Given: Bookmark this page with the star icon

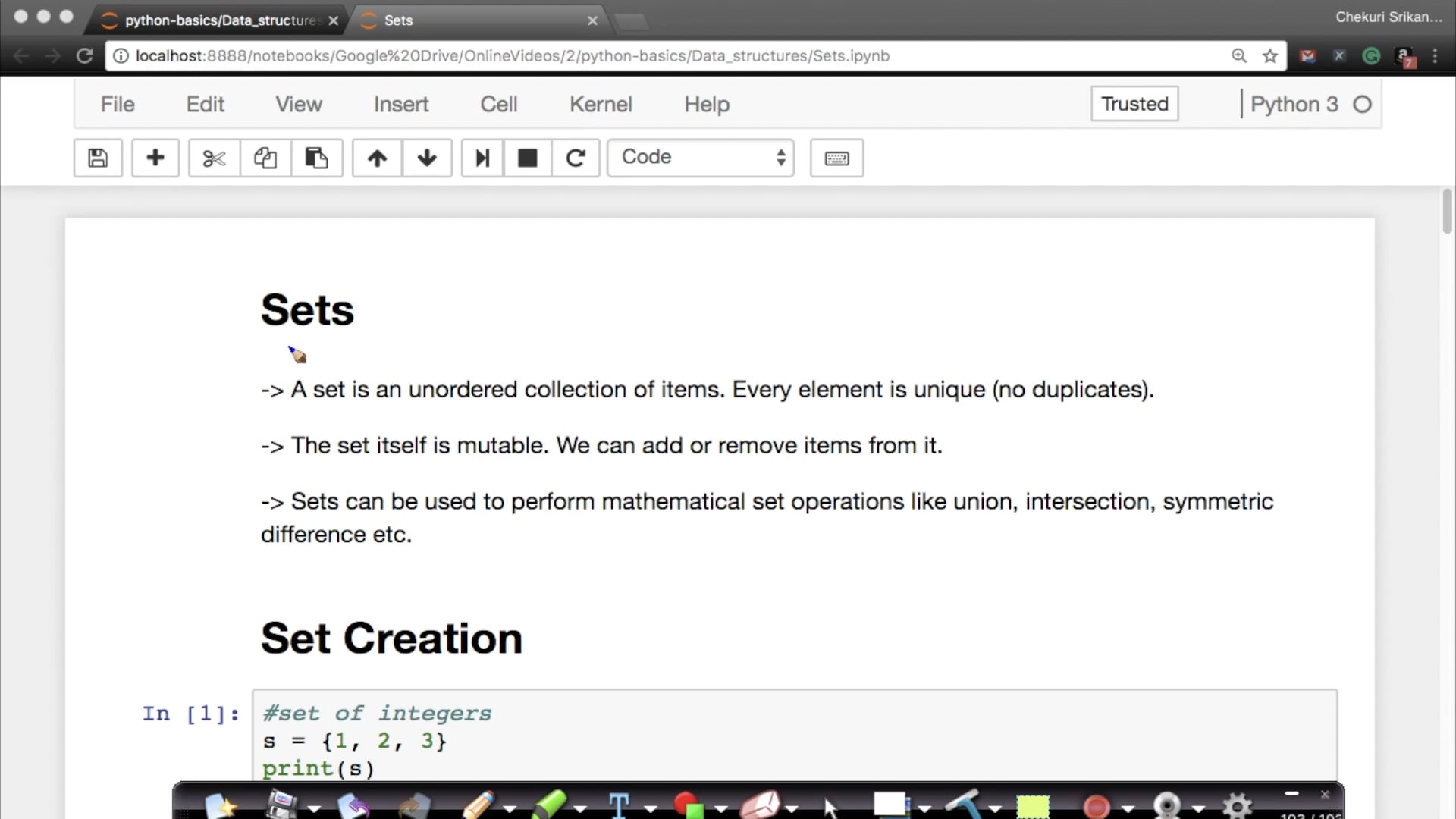Looking at the screenshot, I should (x=1270, y=56).
